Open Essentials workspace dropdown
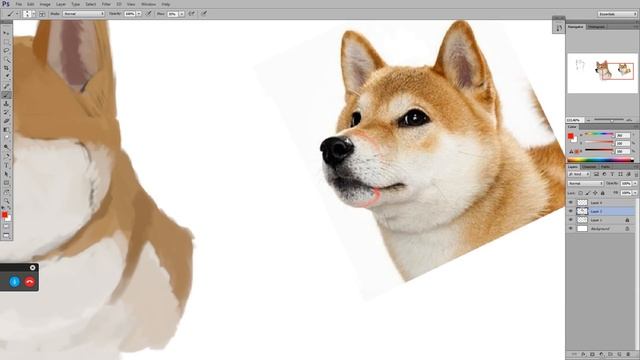The width and height of the screenshot is (640, 360). point(618,14)
